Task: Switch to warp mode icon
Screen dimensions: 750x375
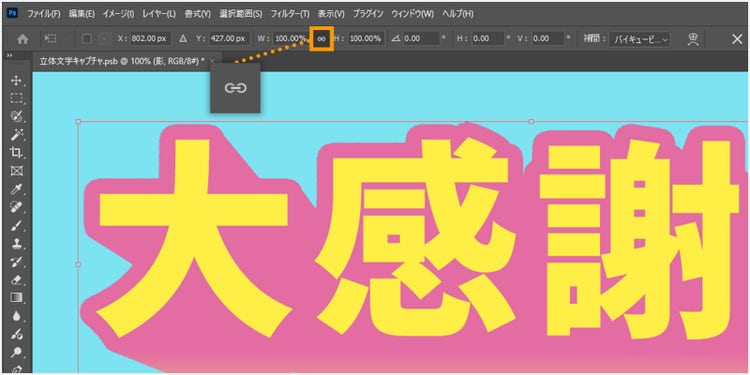Action: (x=693, y=39)
